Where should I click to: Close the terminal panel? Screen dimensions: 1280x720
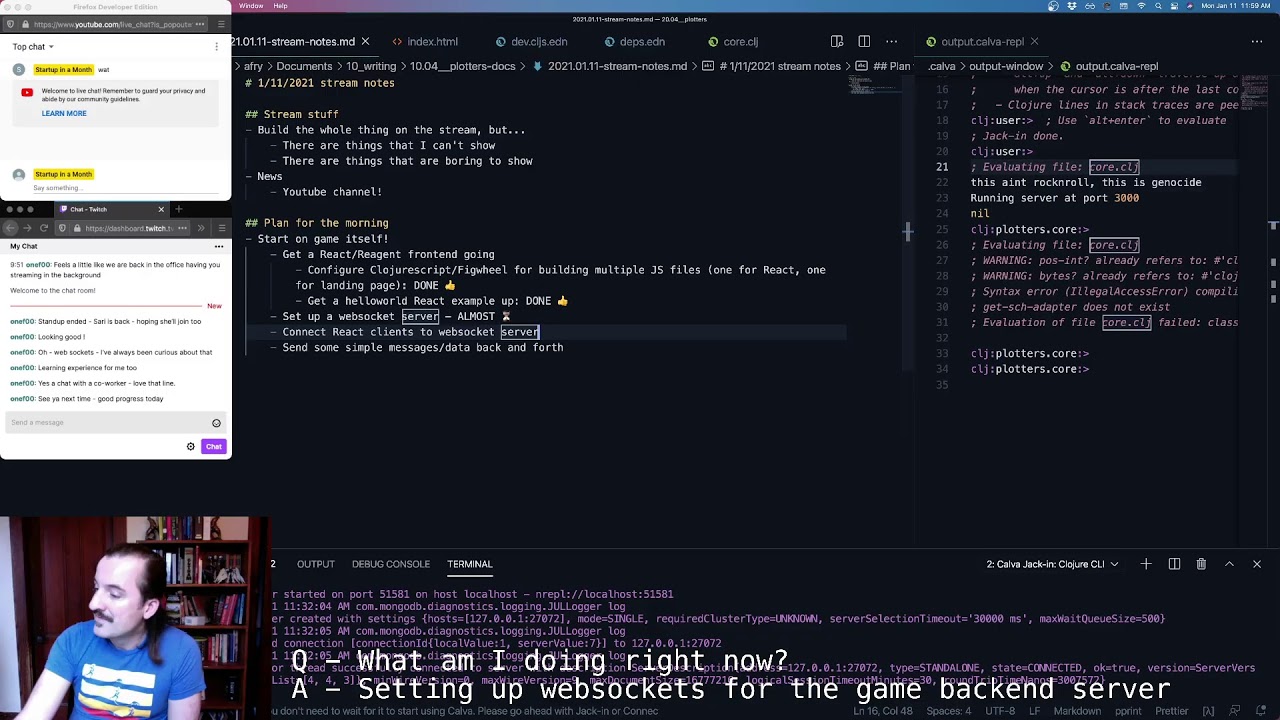coord(1257,564)
